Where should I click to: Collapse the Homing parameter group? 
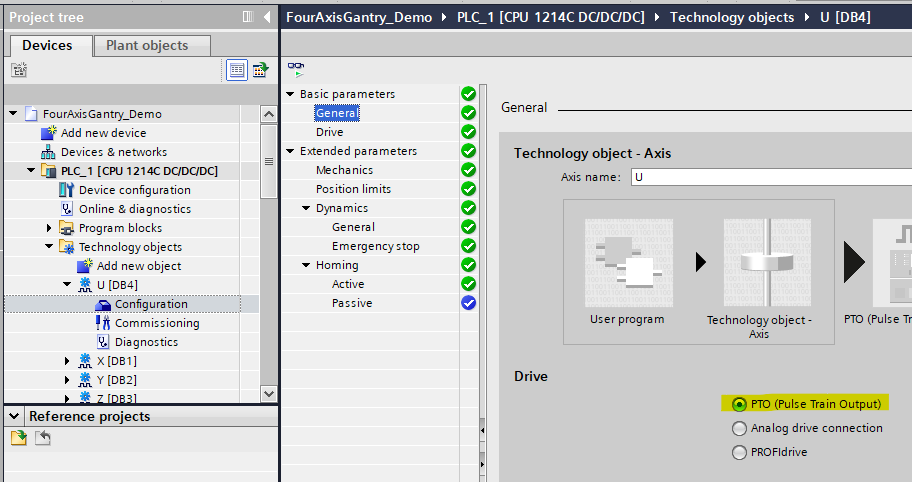[306, 265]
